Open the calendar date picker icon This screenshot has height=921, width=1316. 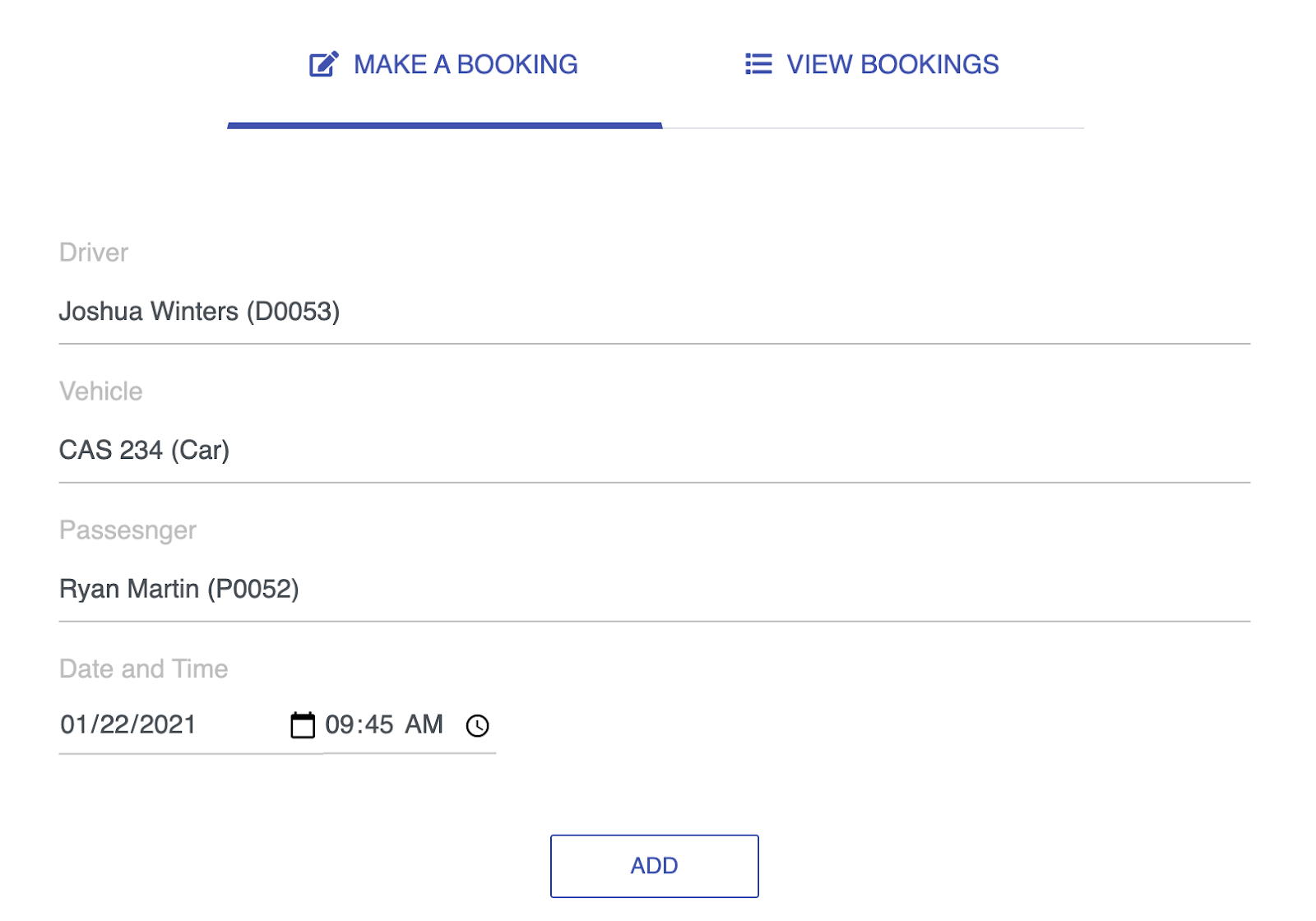point(303,725)
